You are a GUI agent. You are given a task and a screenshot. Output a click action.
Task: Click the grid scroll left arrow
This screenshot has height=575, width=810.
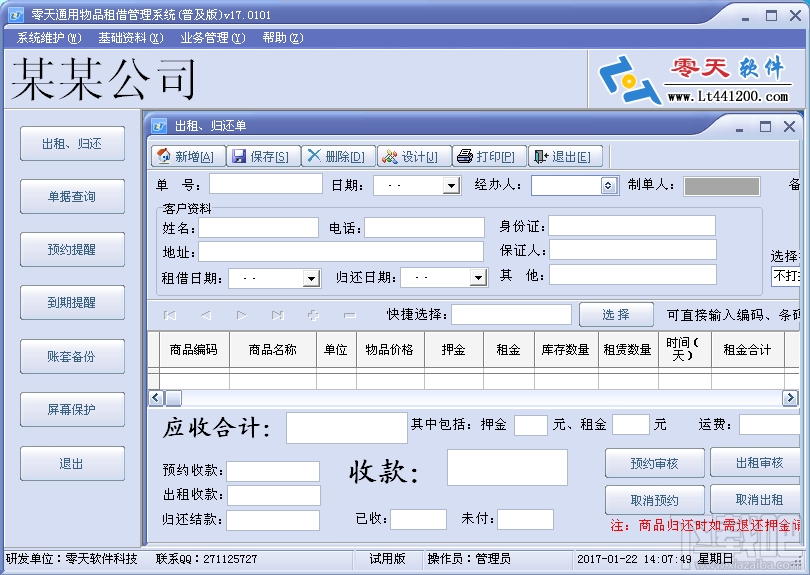click(x=155, y=398)
